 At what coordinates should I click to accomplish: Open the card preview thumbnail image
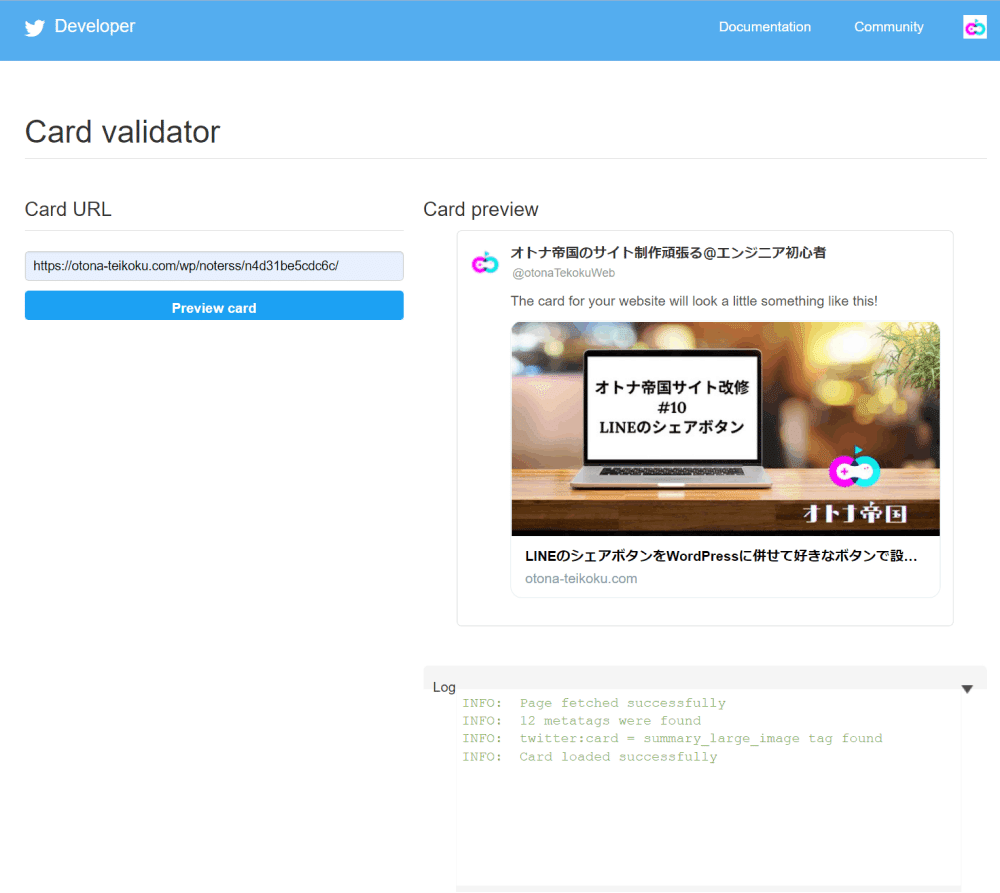click(725, 429)
